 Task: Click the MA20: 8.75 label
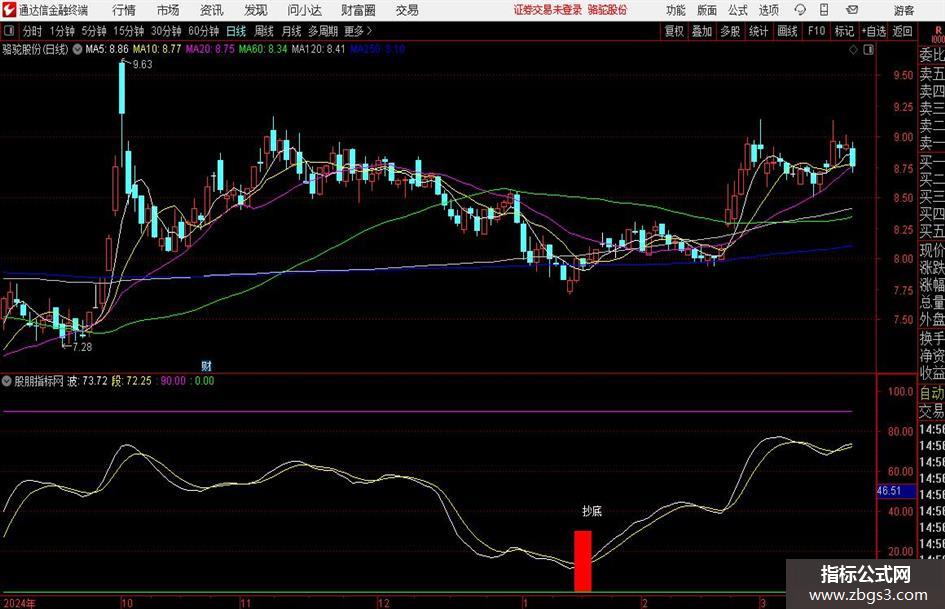(x=210, y=49)
